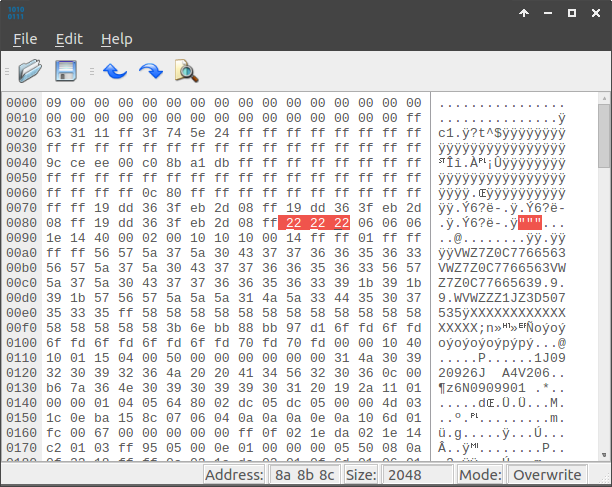Open the Help menu
Viewport: 612px width, 487px height.
point(116,39)
